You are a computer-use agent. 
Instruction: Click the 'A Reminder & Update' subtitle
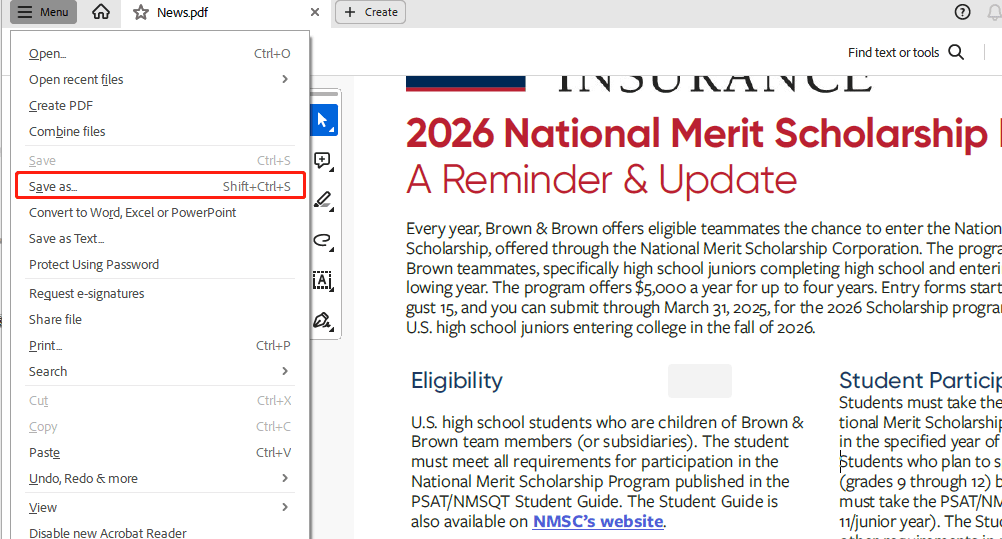(x=601, y=180)
